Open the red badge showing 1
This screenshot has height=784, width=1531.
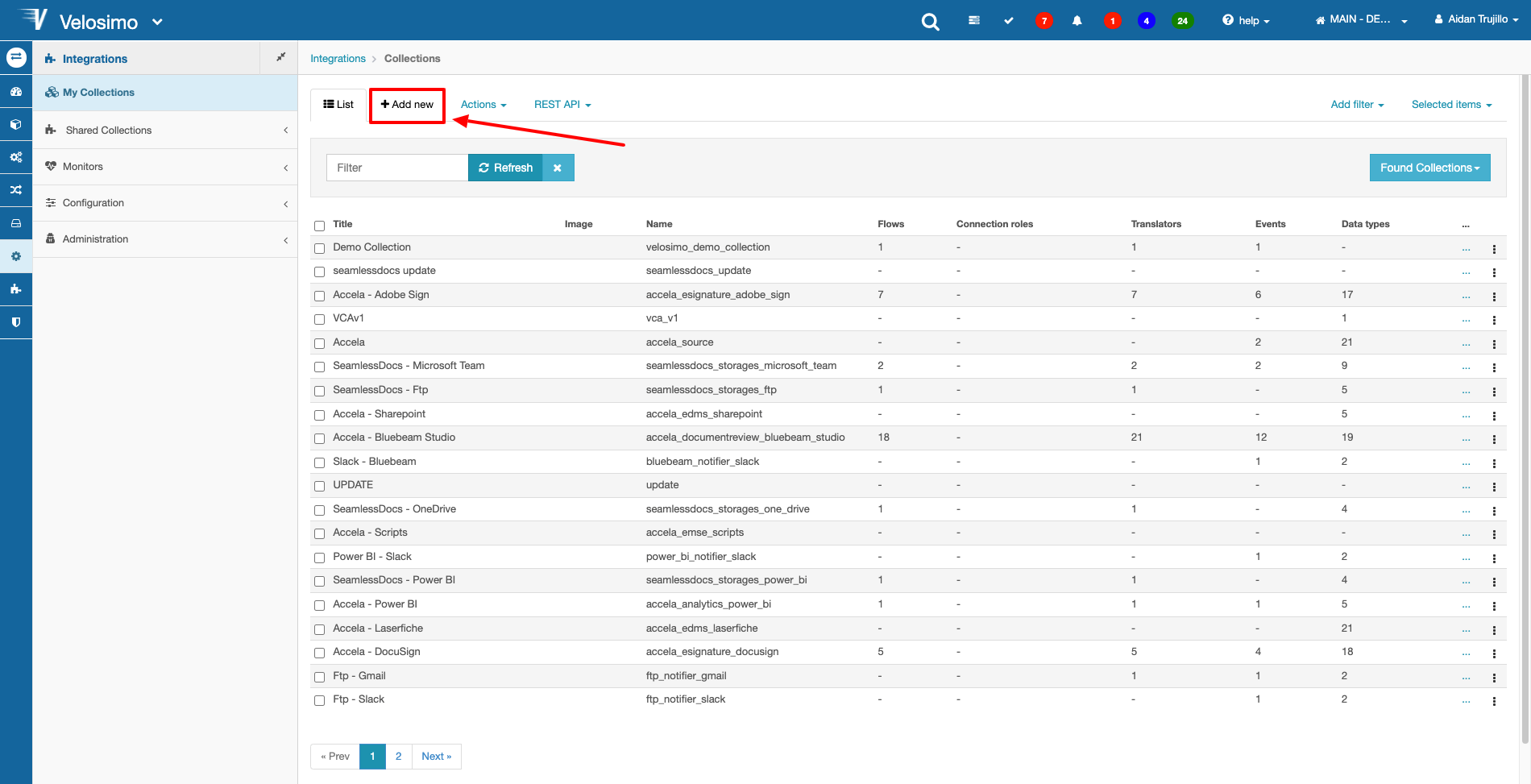1113,20
